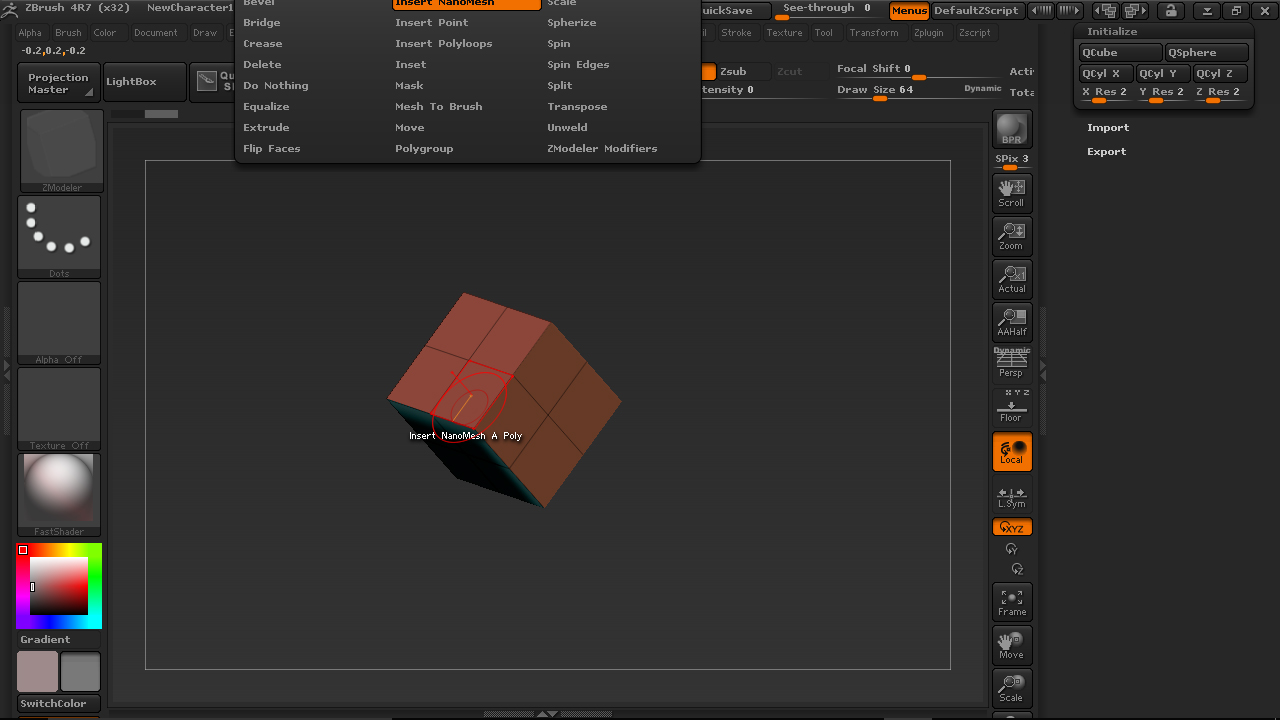Choose Polygroup in the action list
1280x720 pixels.
[424, 149]
